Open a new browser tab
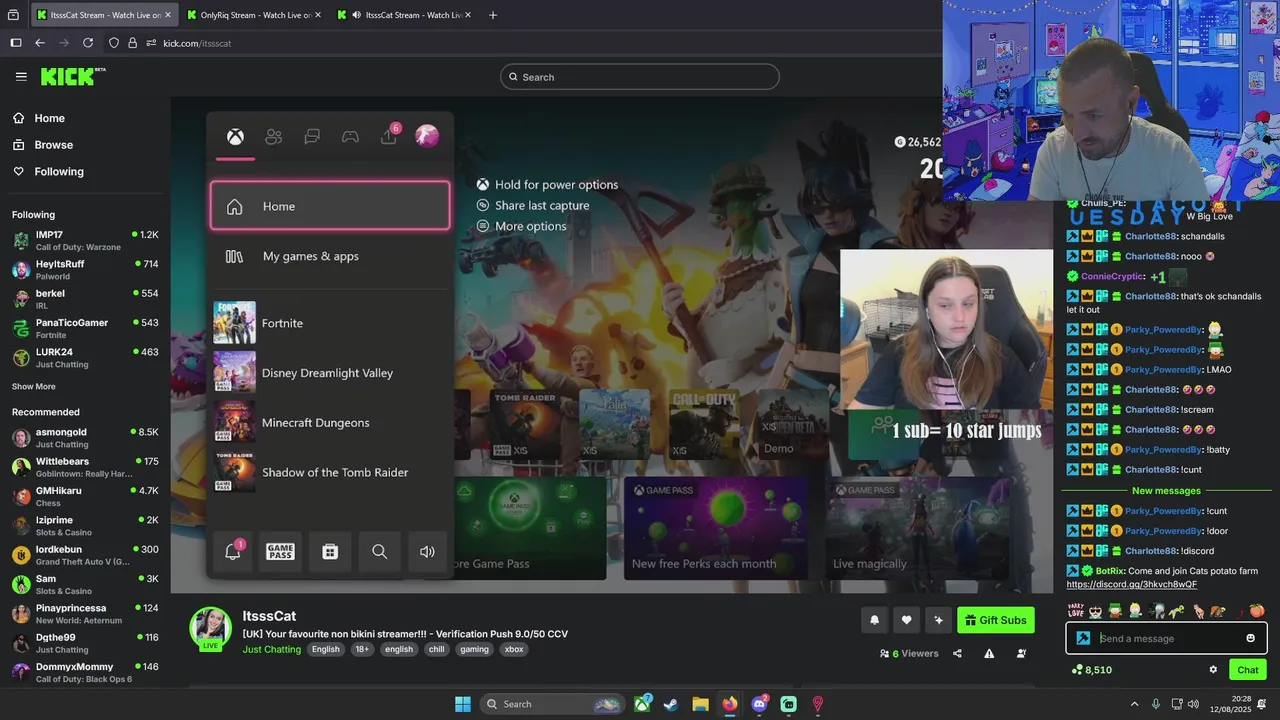The height and width of the screenshot is (720, 1280). (492, 15)
